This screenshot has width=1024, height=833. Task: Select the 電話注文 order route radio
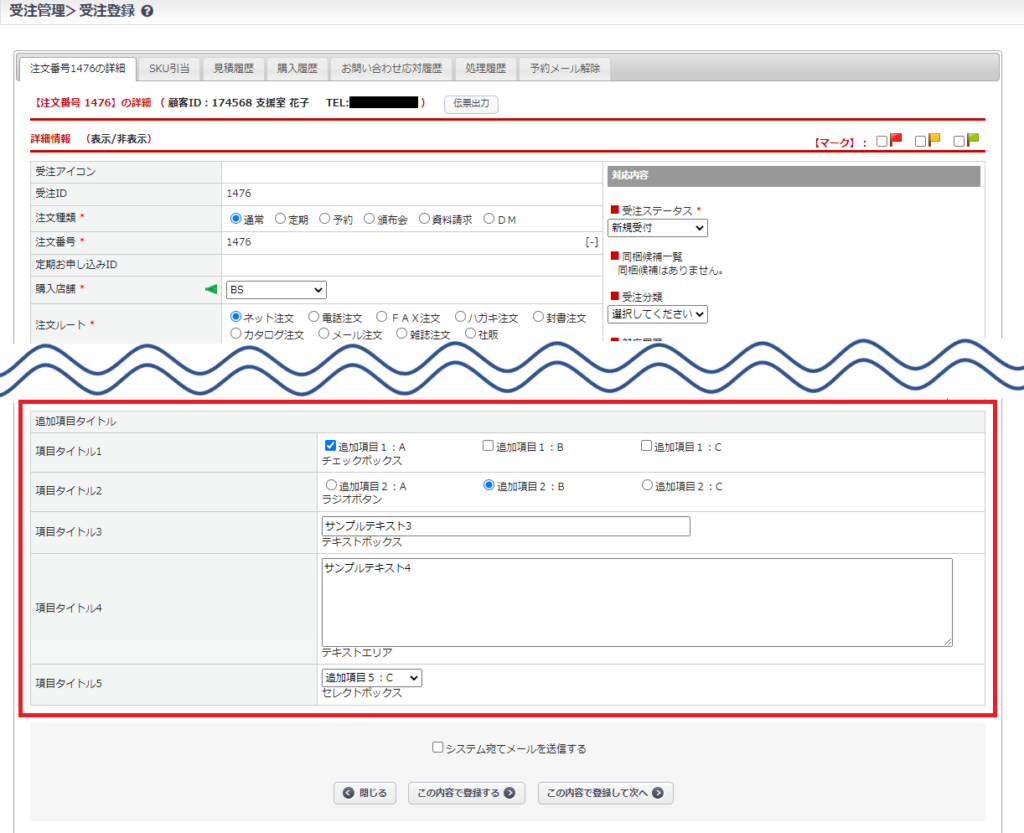(314, 317)
